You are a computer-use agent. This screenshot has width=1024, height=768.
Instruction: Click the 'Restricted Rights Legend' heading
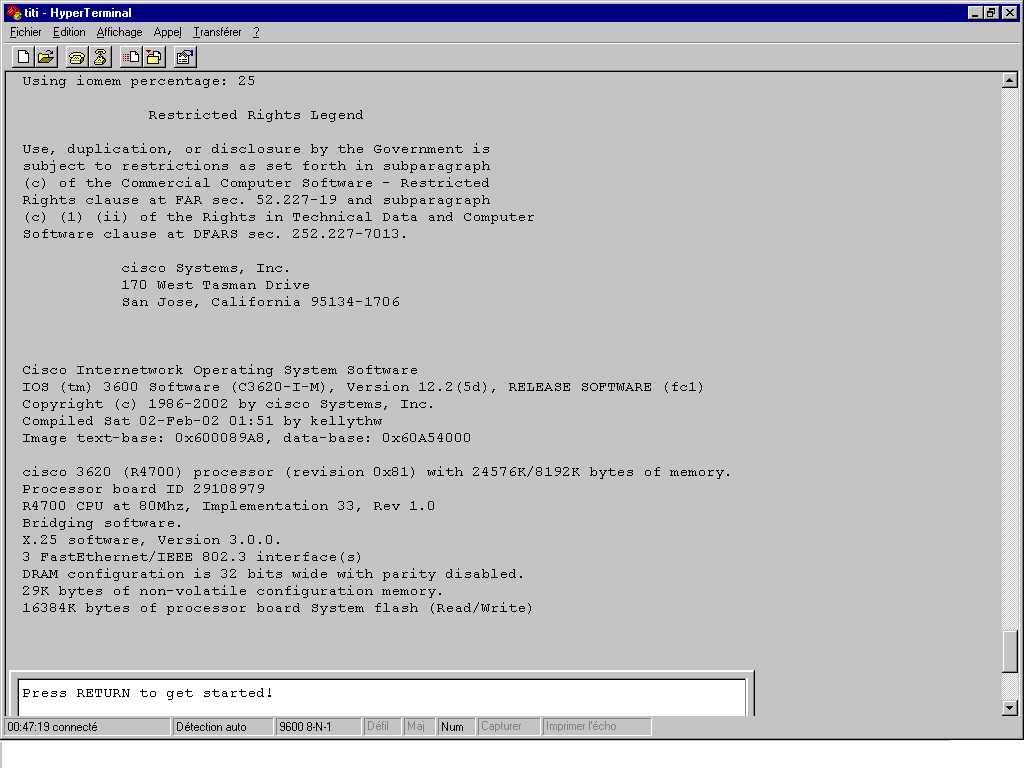[x=255, y=115]
